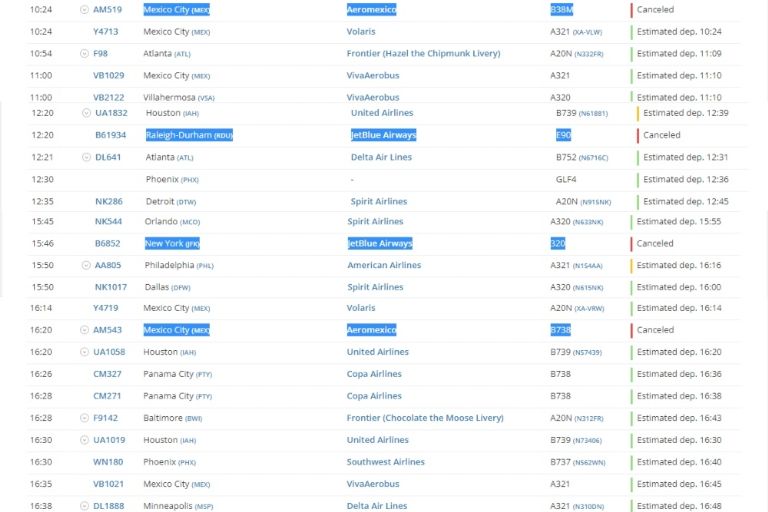The height and width of the screenshot is (512, 768).
Task: Open flight number UA1832
Action: click(x=111, y=113)
